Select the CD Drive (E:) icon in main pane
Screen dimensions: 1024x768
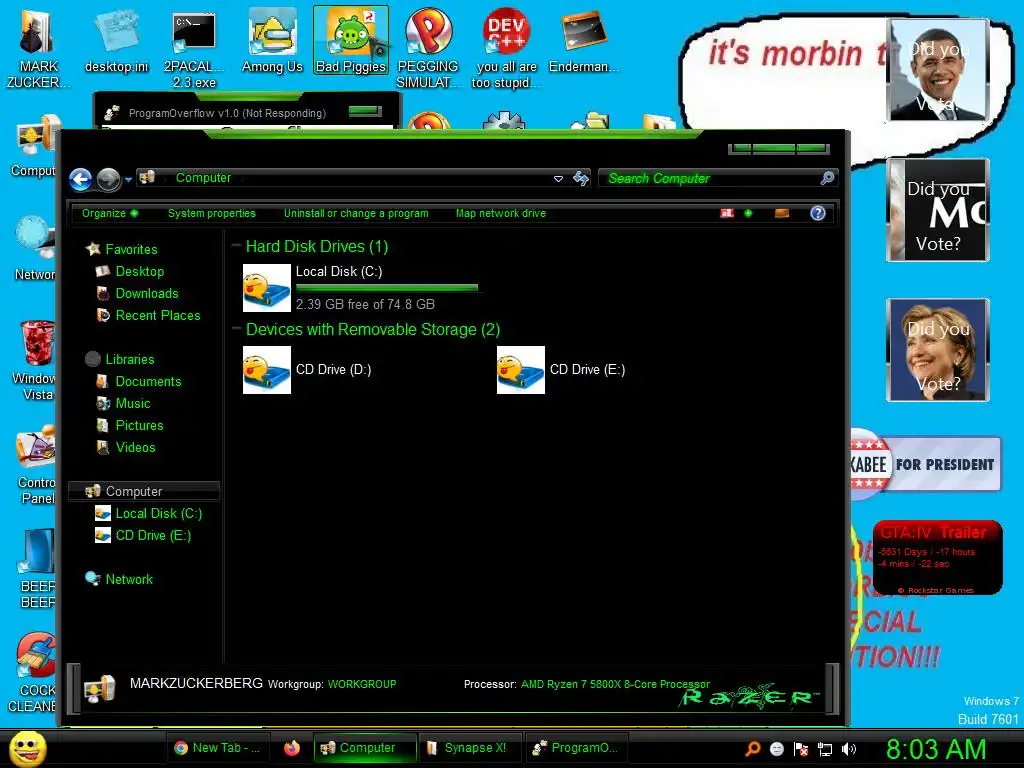click(x=520, y=370)
